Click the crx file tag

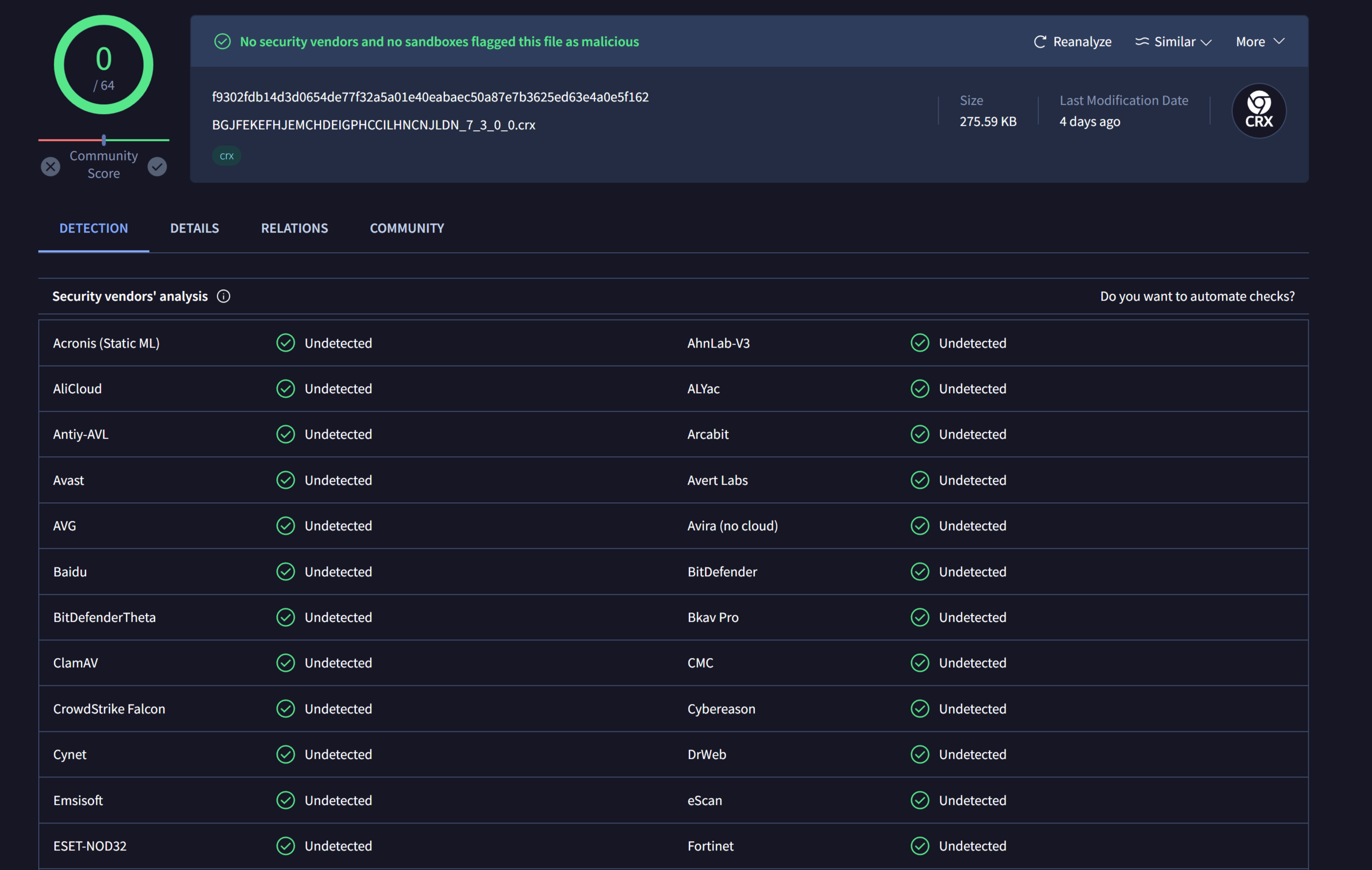227,156
